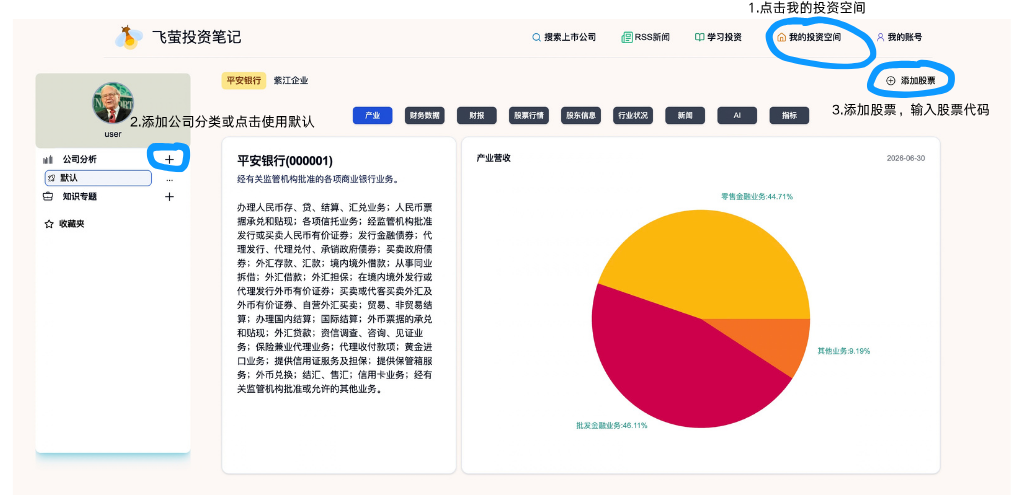Open 我的账号 menu
1024x500 pixels.
[899, 37]
